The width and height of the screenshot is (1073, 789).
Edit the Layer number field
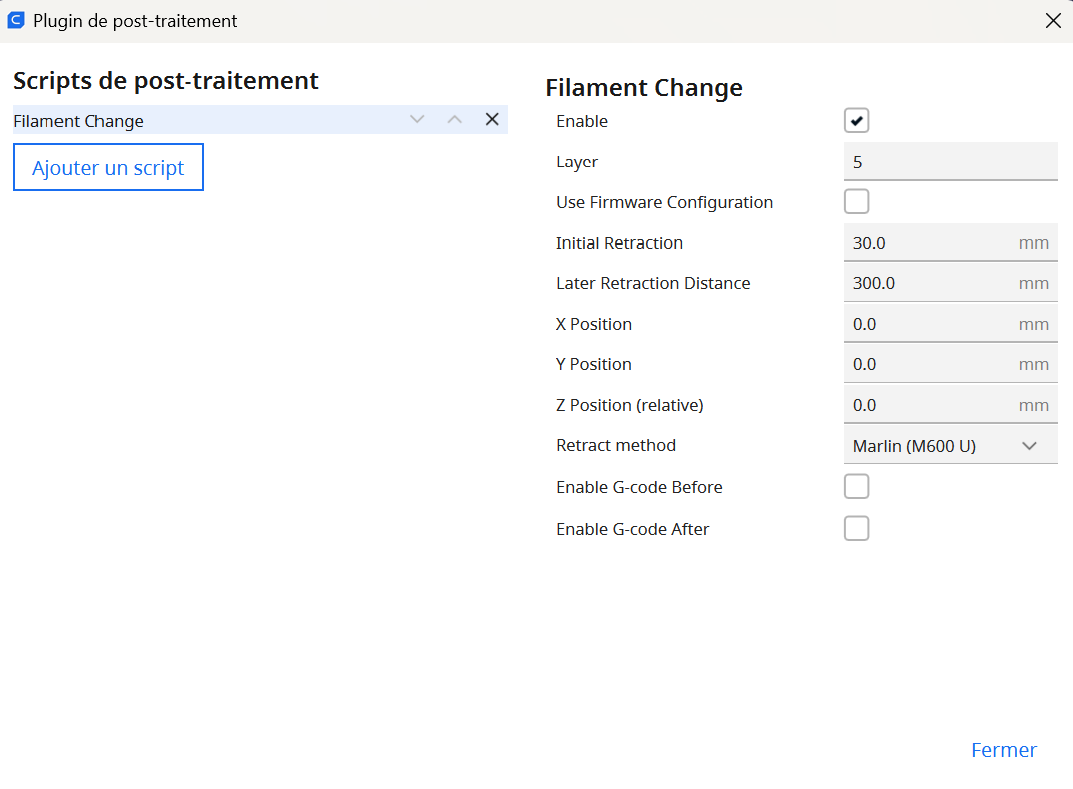coord(951,162)
